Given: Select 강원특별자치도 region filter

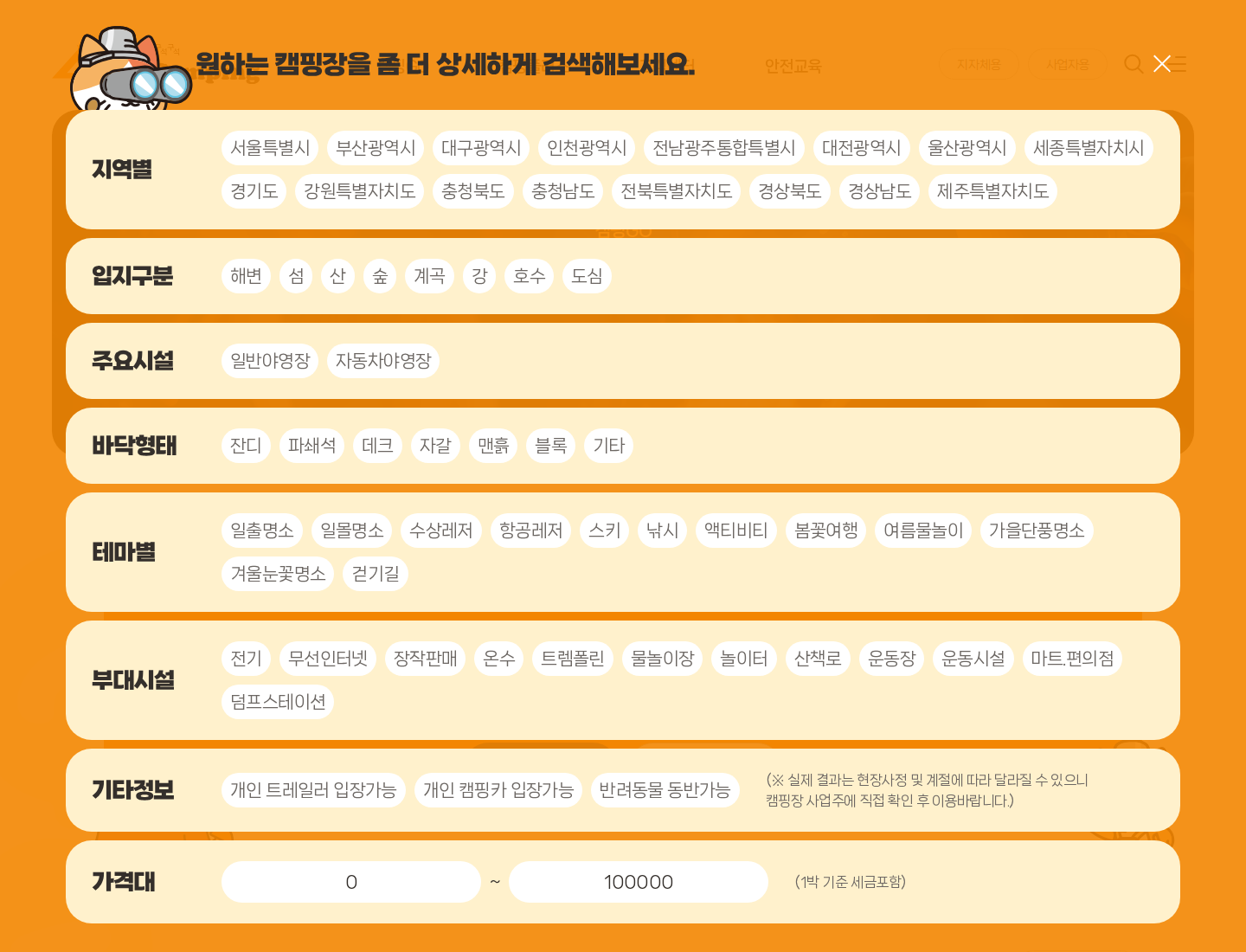Looking at the screenshot, I should [360, 191].
